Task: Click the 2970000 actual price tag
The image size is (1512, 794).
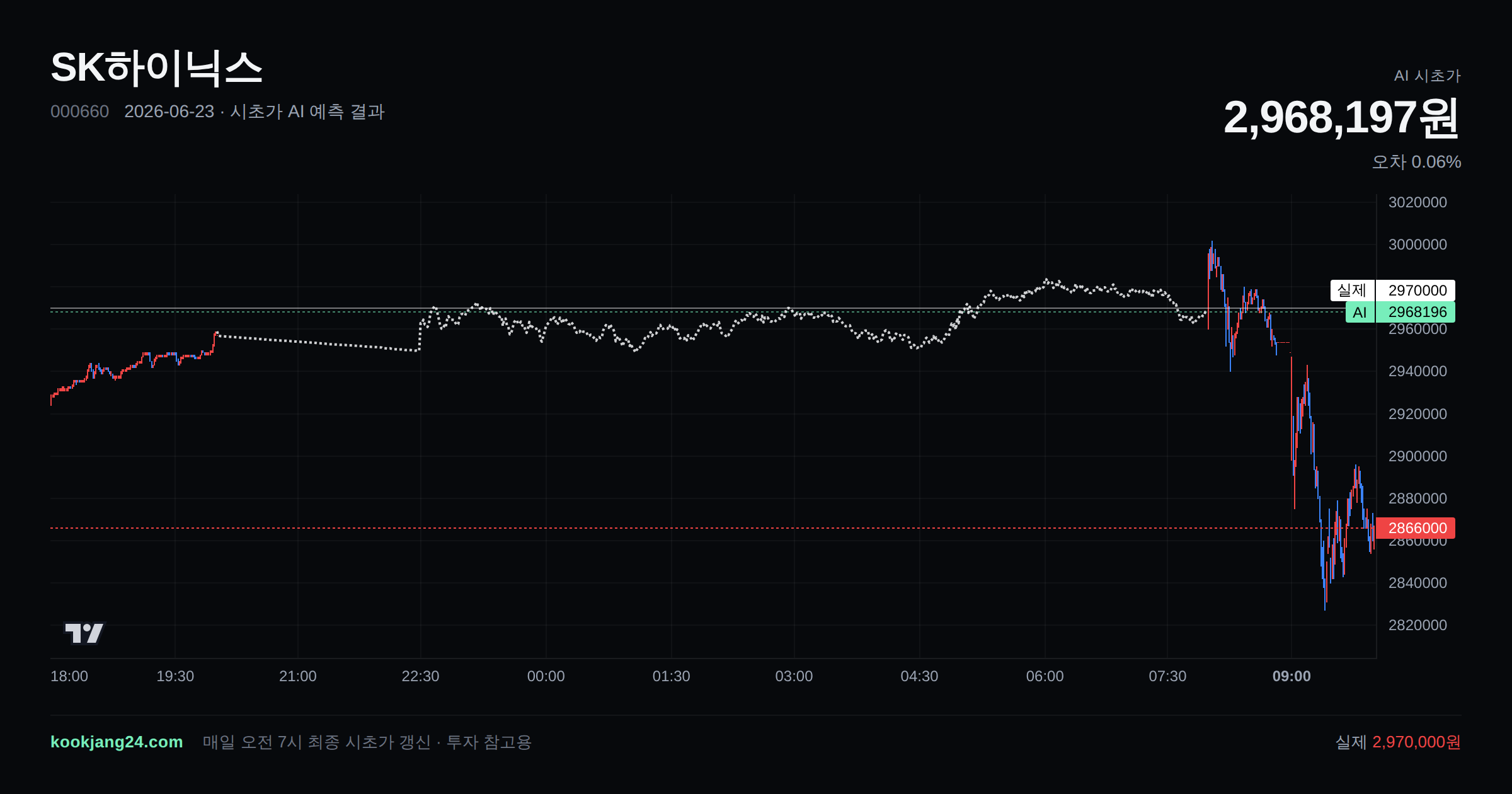Action: [1416, 291]
